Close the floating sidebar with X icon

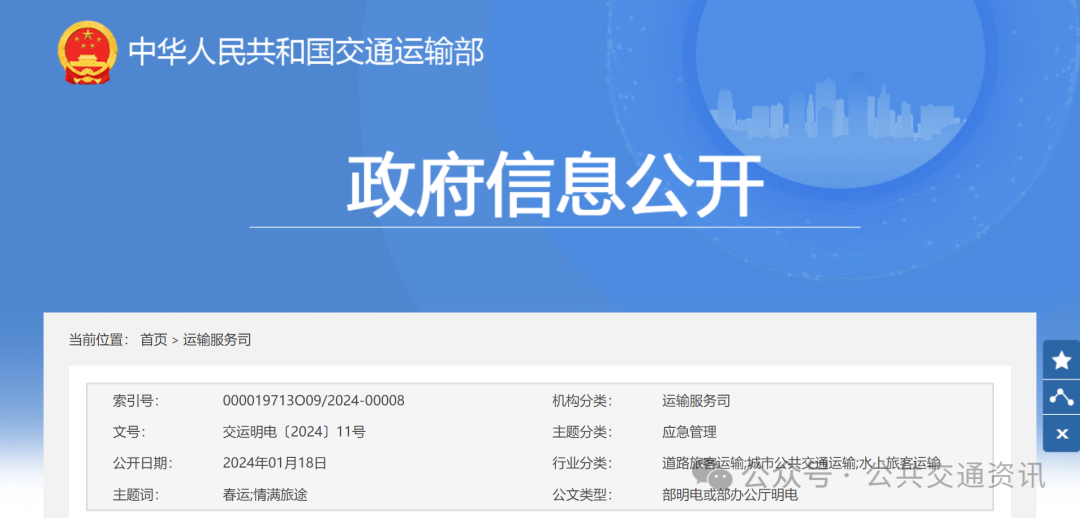1061,434
